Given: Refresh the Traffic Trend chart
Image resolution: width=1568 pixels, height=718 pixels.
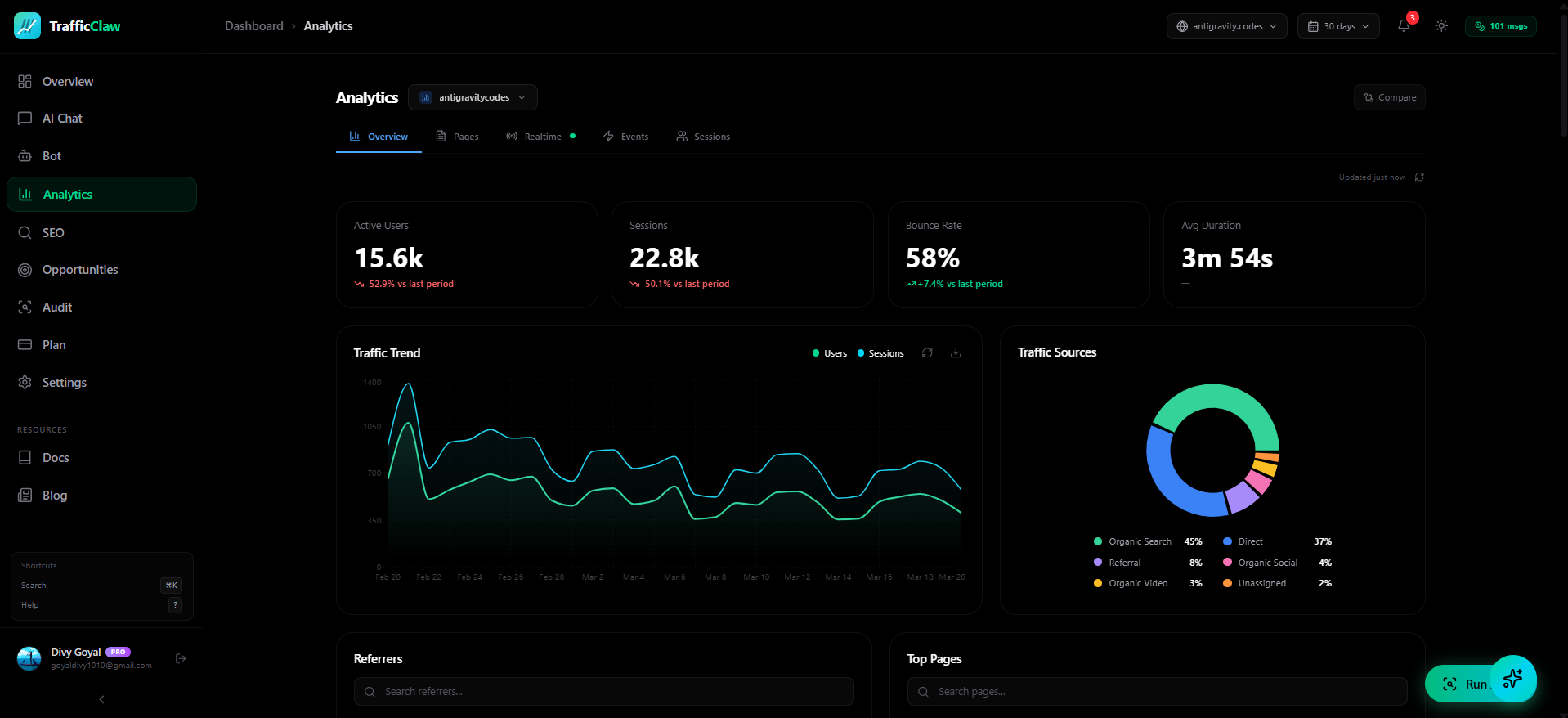Looking at the screenshot, I should (927, 353).
